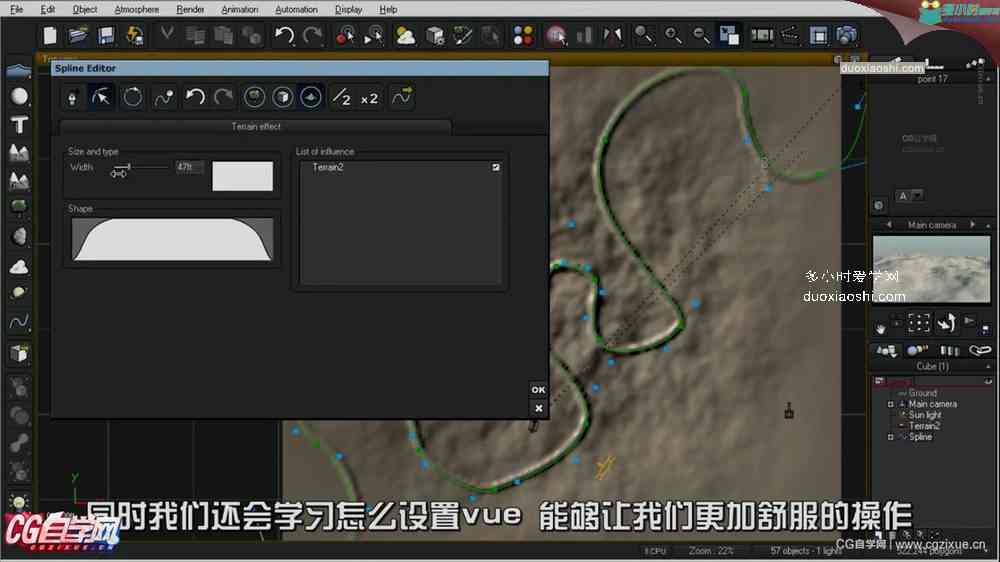The image size is (1000, 562).
Task: Cancel Spline Editor with X button
Action: pos(538,408)
